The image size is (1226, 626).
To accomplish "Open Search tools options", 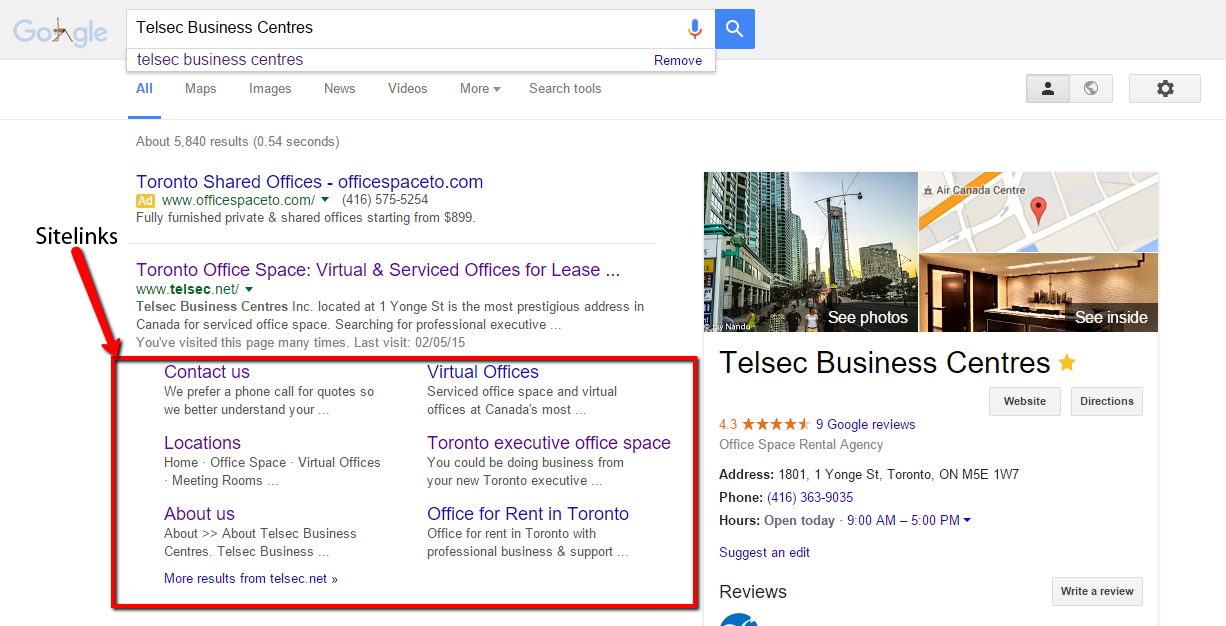I will (x=565, y=88).
